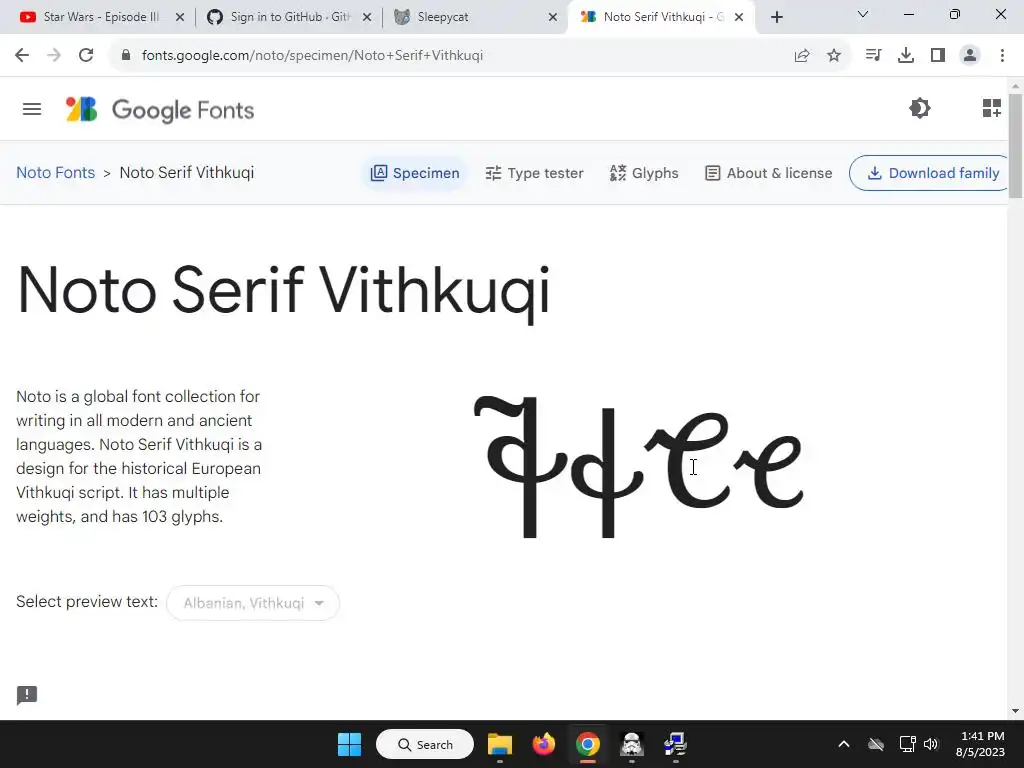1024x768 pixels.
Task: Open the clock showing 1:41 PM
Action: (980, 744)
